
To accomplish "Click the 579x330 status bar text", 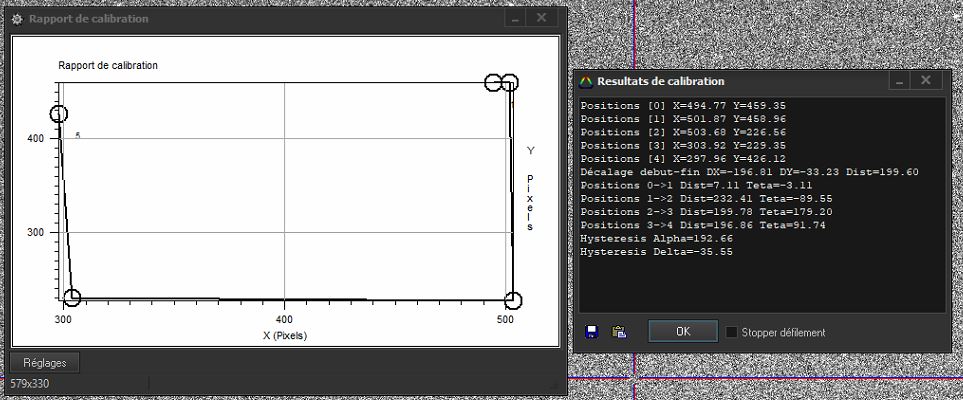I will 30,383.
